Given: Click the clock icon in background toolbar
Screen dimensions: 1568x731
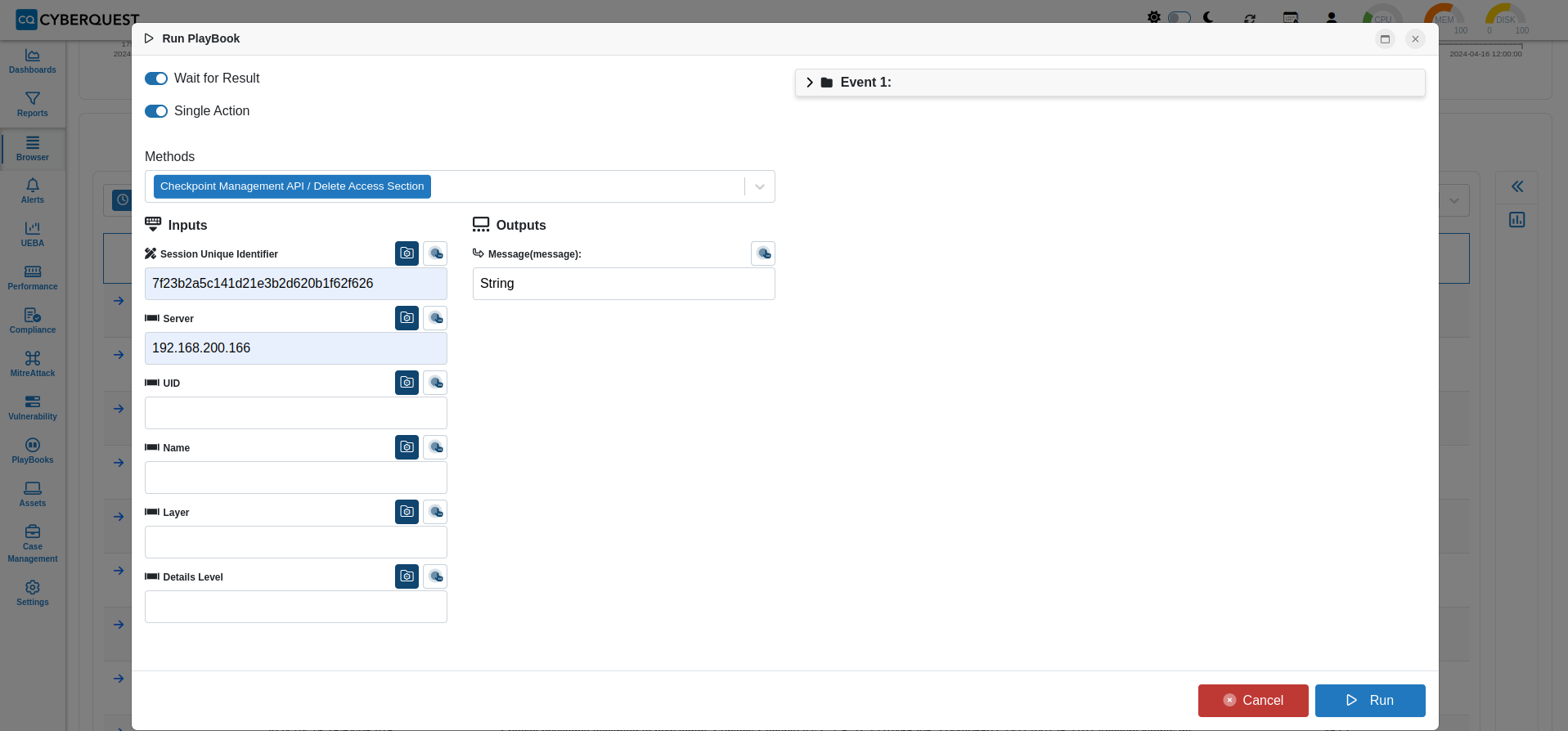Looking at the screenshot, I should [122, 200].
